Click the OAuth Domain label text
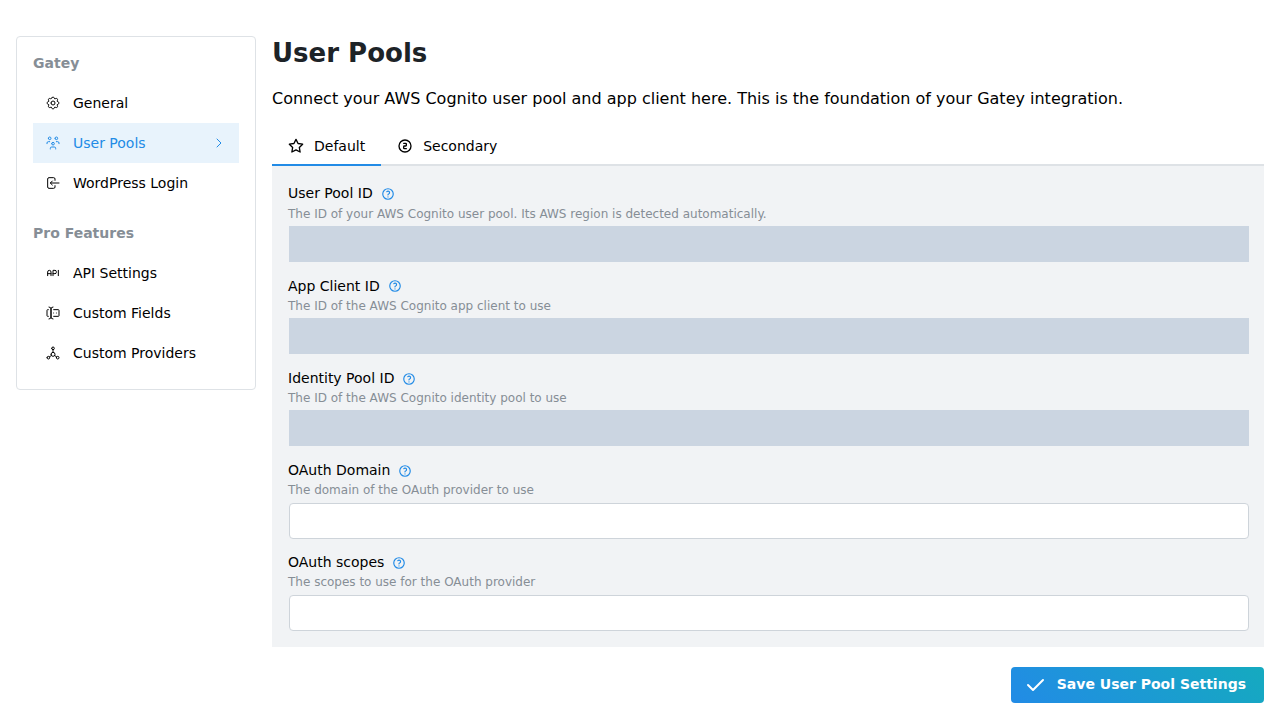 (x=339, y=470)
